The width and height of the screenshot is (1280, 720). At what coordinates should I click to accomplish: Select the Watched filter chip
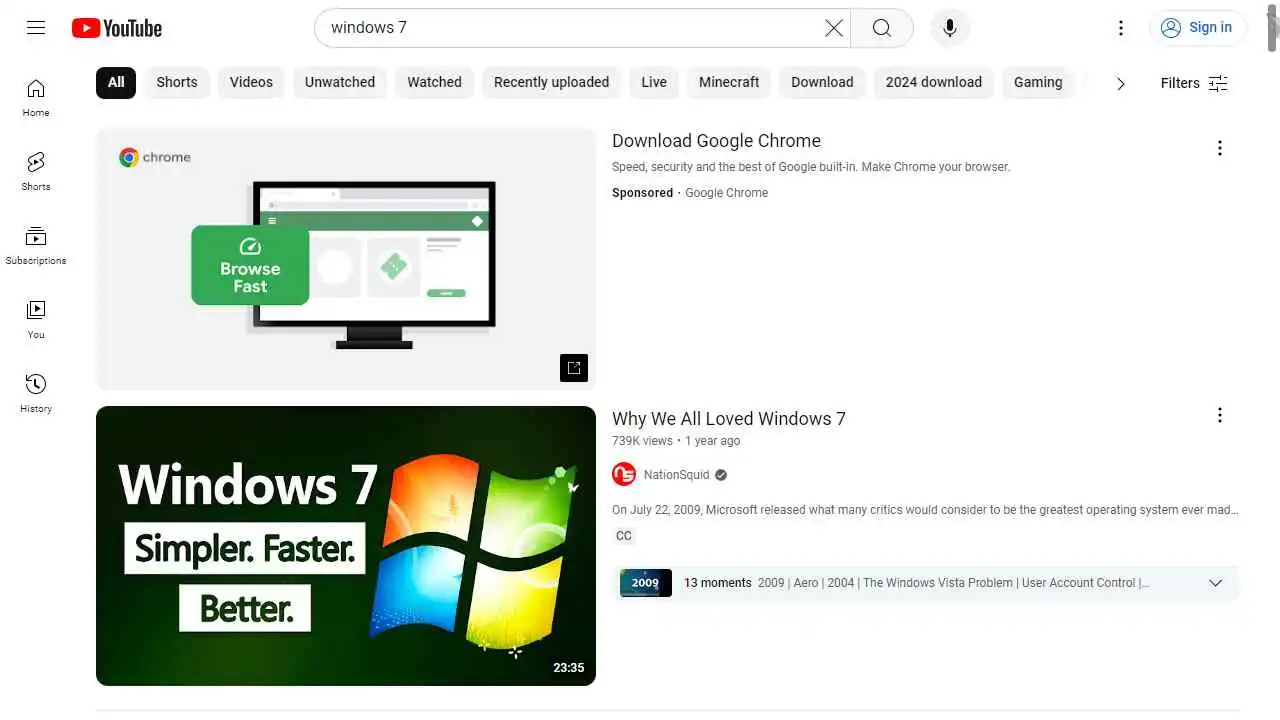[x=434, y=82]
